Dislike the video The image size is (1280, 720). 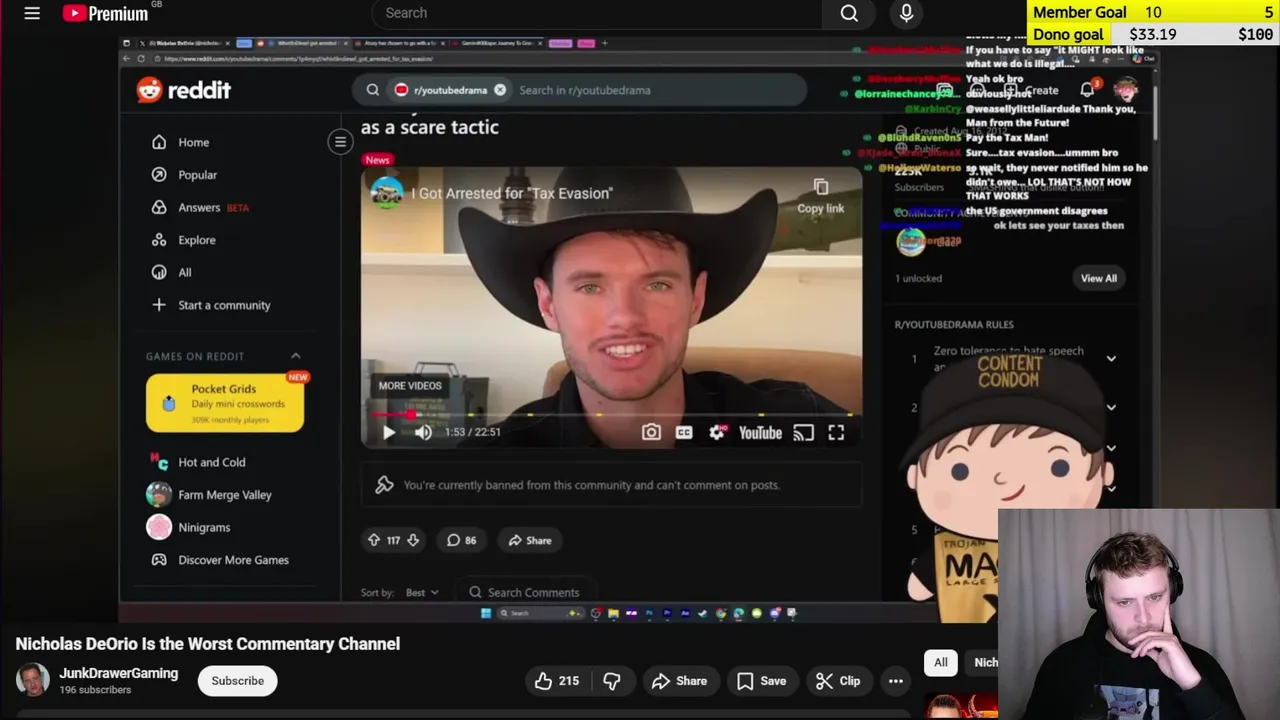click(612, 681)
